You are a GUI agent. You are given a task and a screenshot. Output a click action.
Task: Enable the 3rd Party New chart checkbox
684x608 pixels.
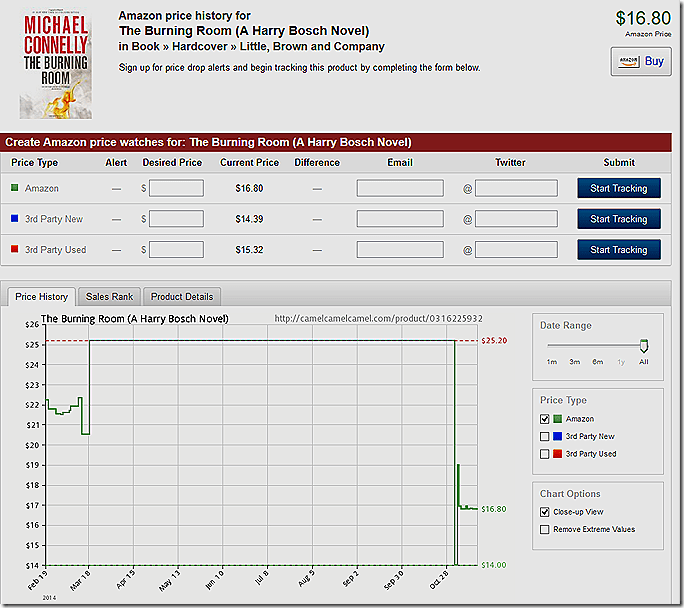pyautogui.click(x=545, y=436)
